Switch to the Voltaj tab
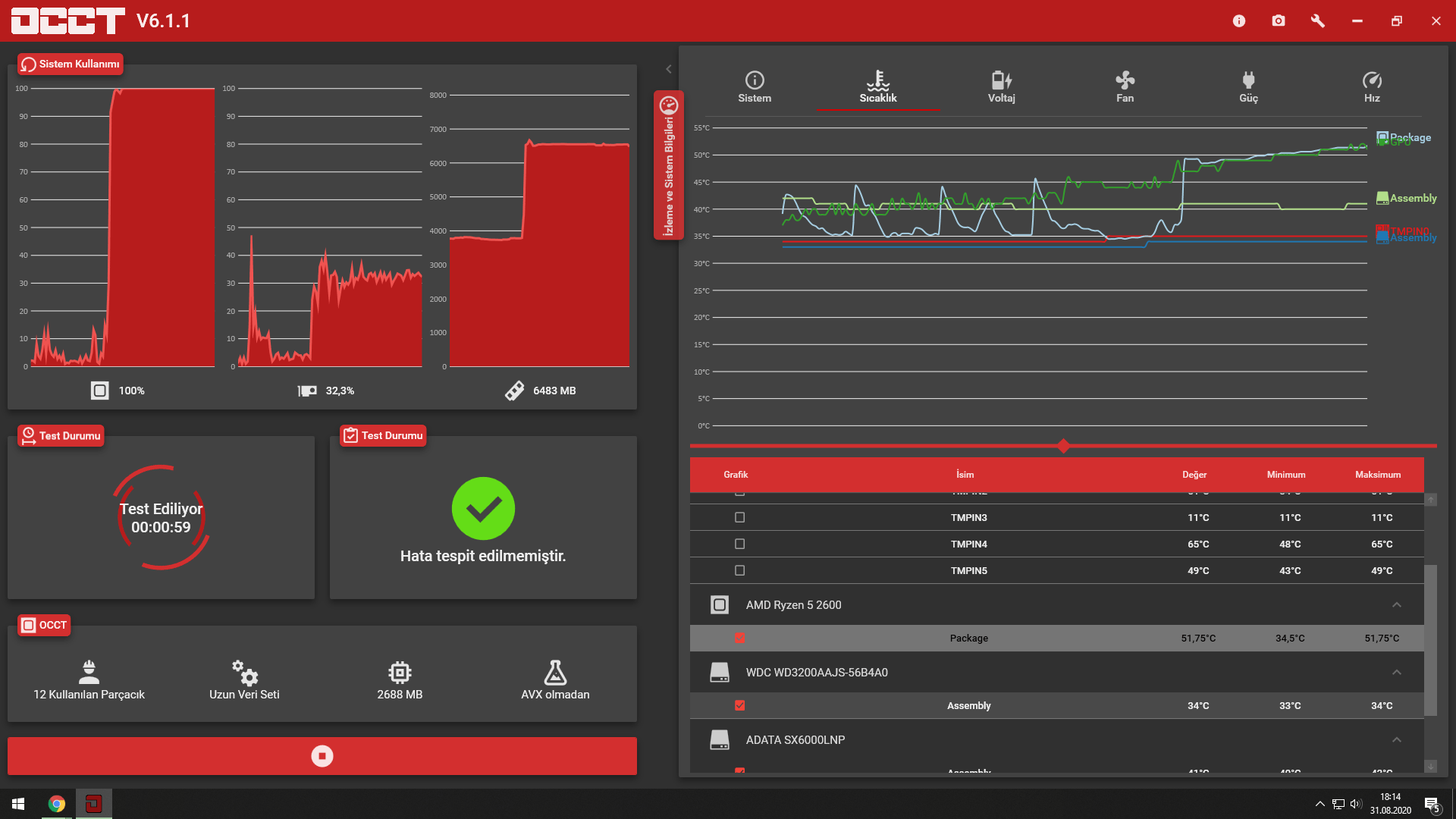Screen dimensions: 1456x819 [1001, 86]
